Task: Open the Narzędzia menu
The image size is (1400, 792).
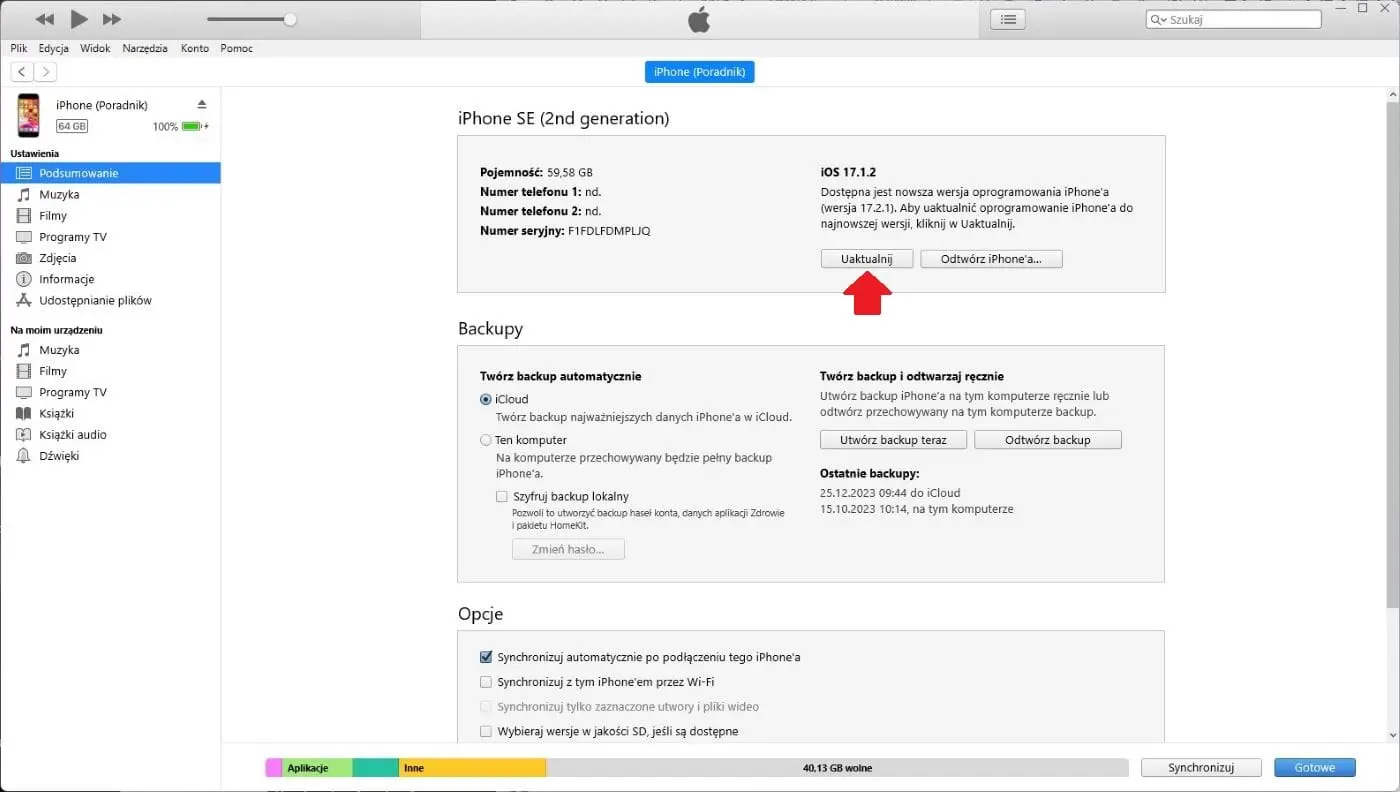Action: [x=144, y=48]
